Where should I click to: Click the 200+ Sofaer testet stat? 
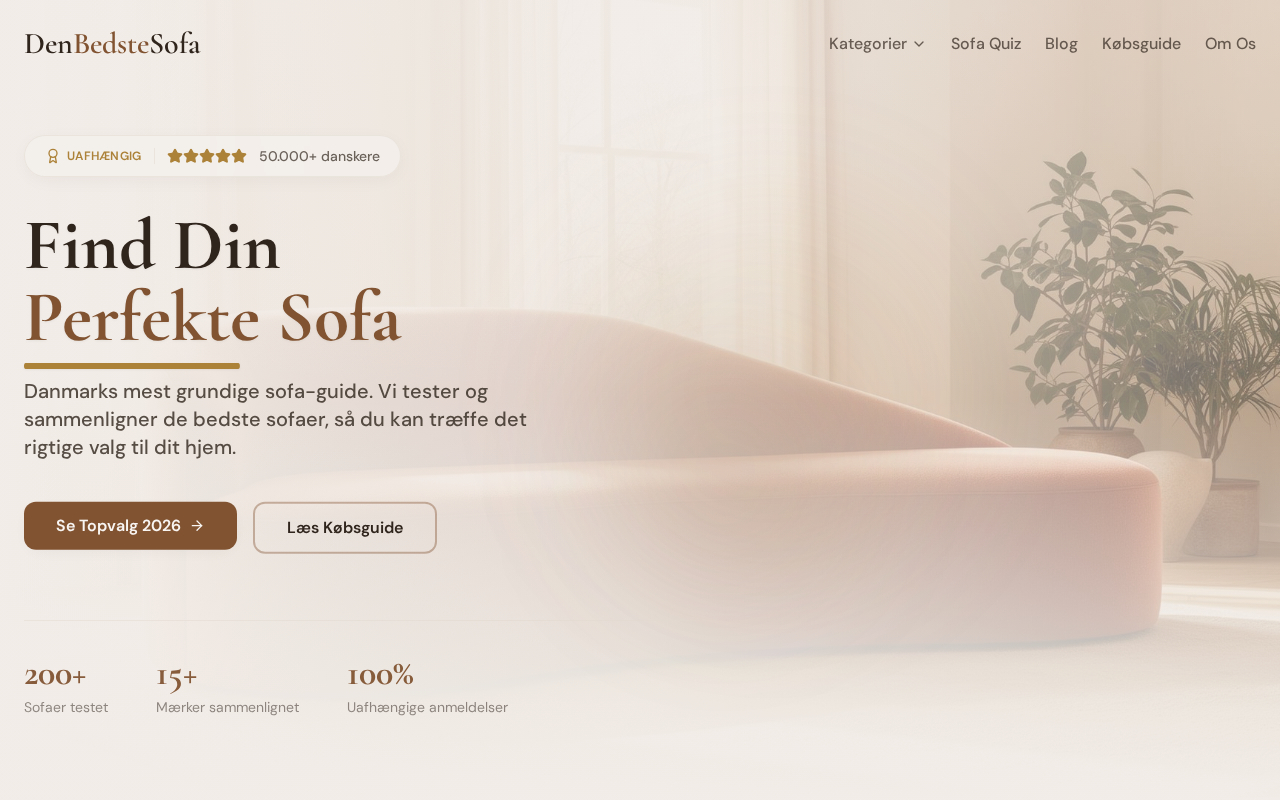tap(66, 689)
